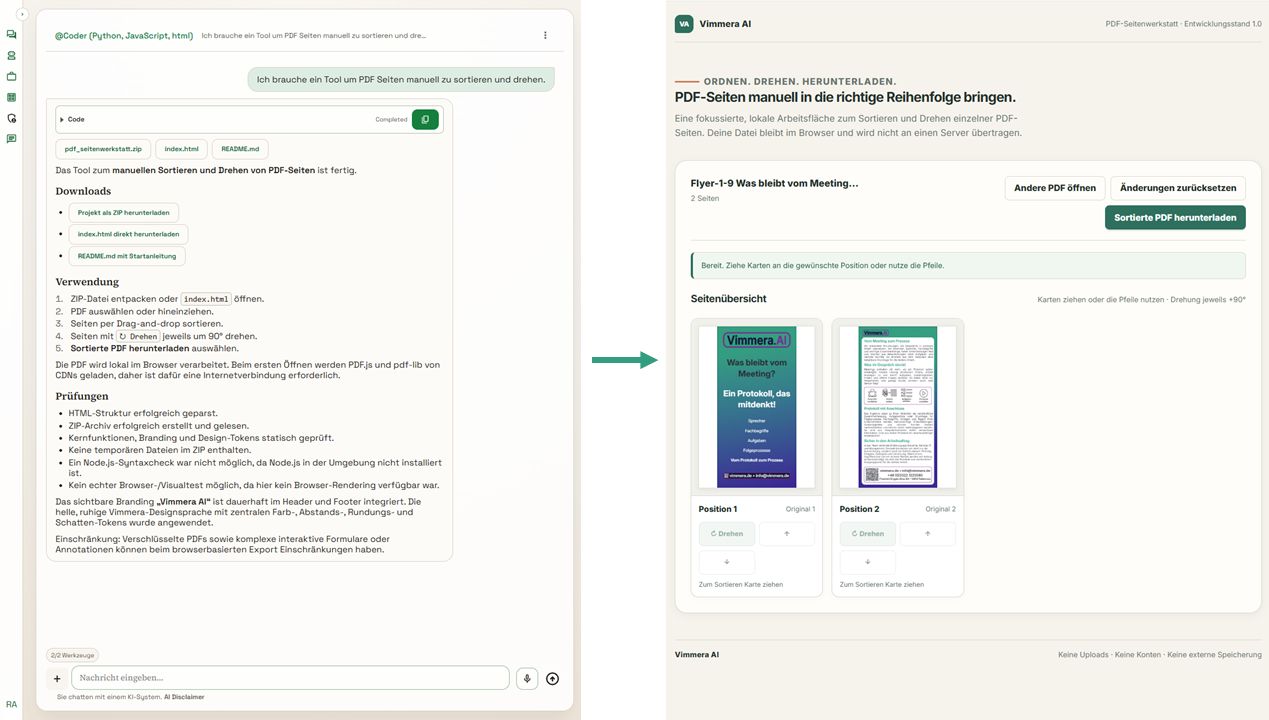The height and width of the screenshot is (720, 1269).
Task: Click the Bereit status message banner
Action: coord(968,265)
